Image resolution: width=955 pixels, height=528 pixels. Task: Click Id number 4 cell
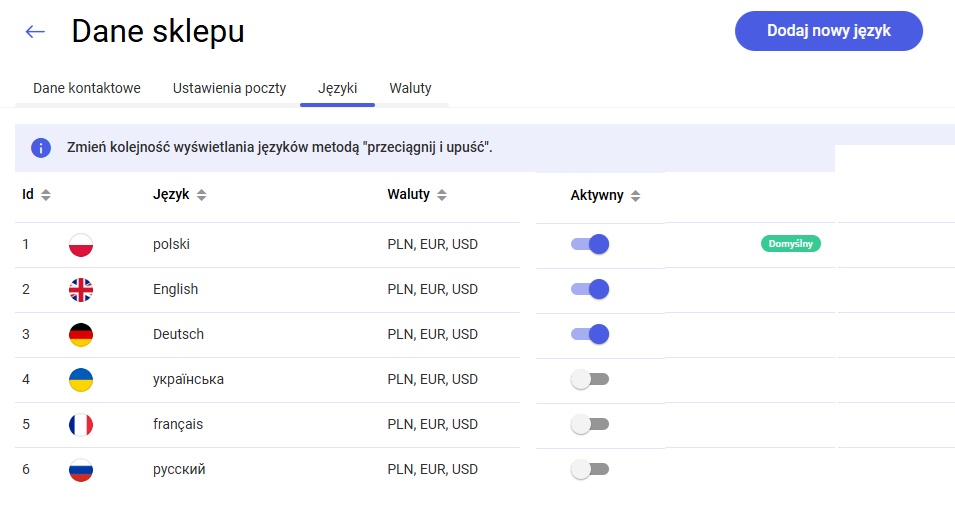(x=26, y=379)
